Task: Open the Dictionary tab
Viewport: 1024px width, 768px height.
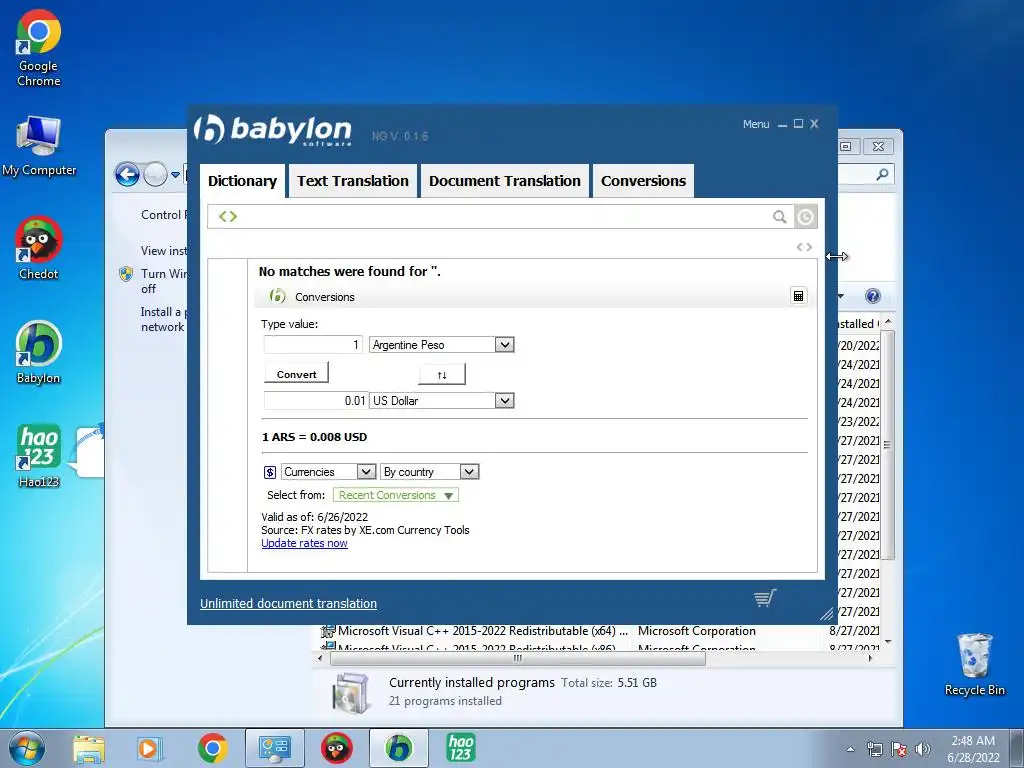Action: tap(242, 181)
